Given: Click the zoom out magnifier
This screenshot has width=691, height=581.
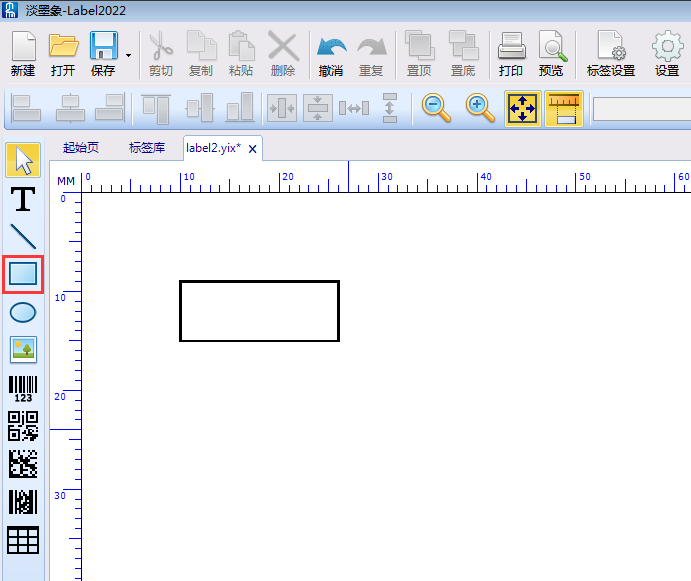Looking at the screenshot, I should coord(436,108).
